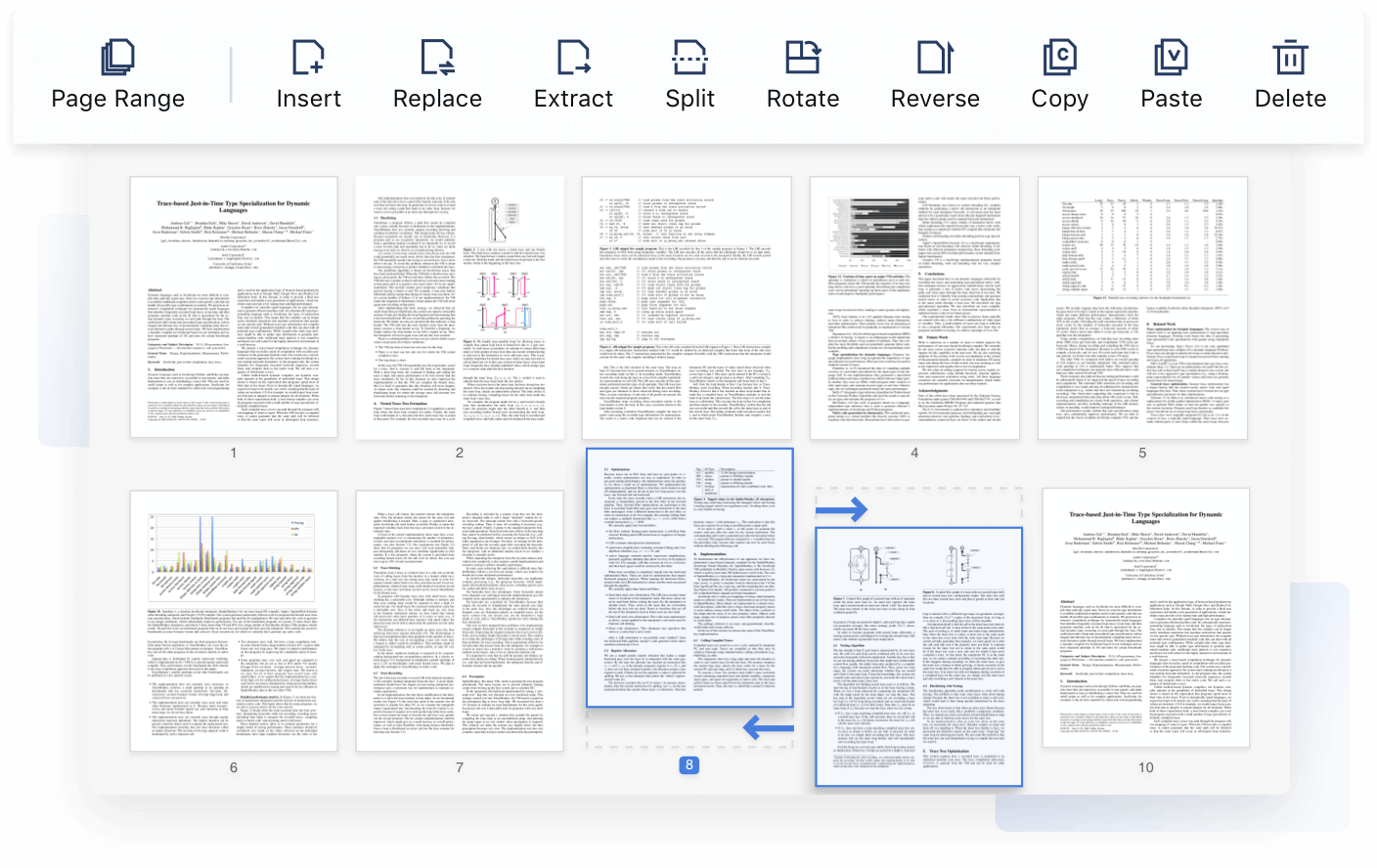Viewport: 1377px width, 868px height.
Task: Rotate the selected page
Action: (x=803, y=75)
